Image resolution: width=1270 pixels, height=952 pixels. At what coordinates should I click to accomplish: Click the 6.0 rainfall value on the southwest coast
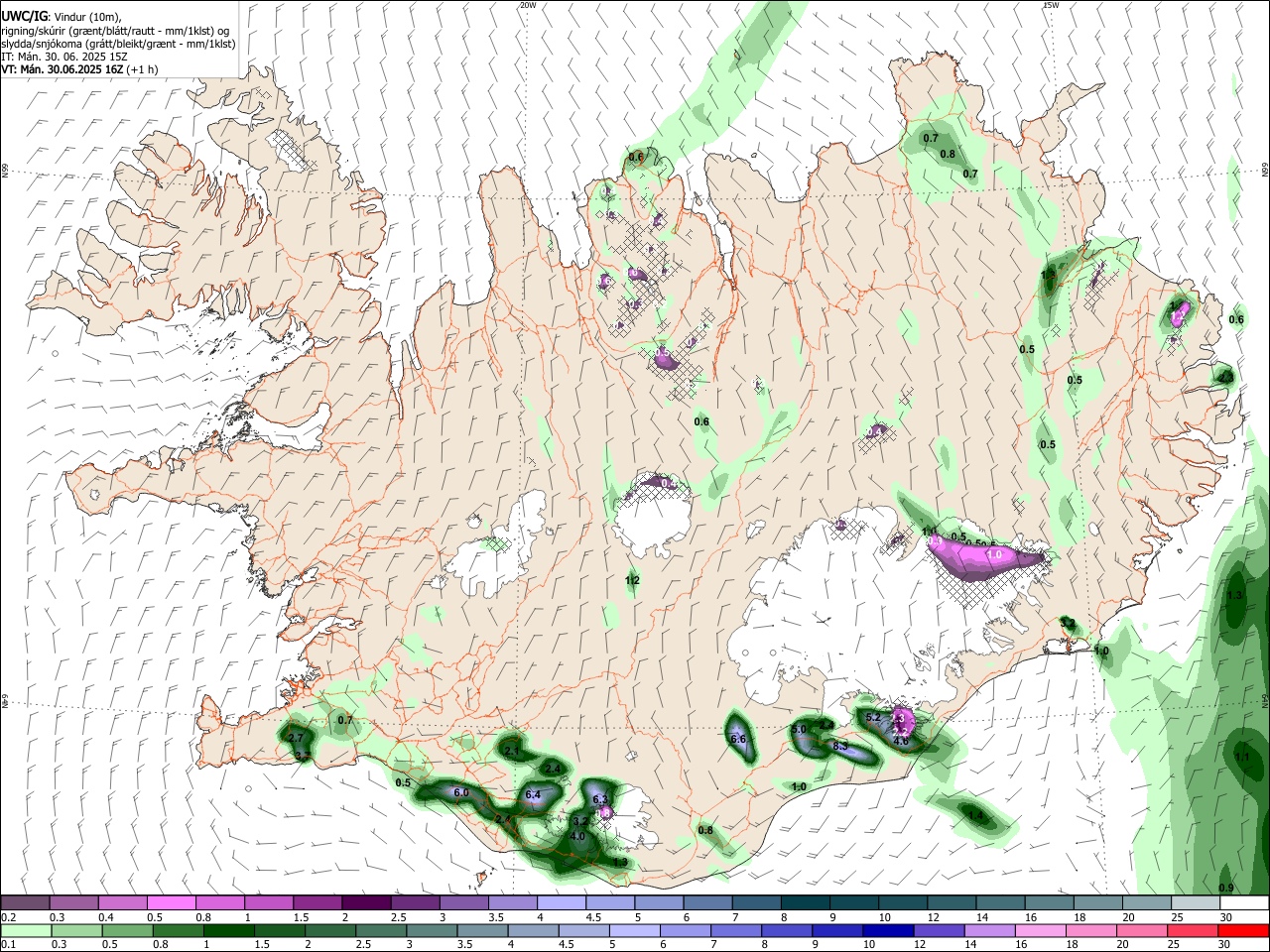pos(461,793)
